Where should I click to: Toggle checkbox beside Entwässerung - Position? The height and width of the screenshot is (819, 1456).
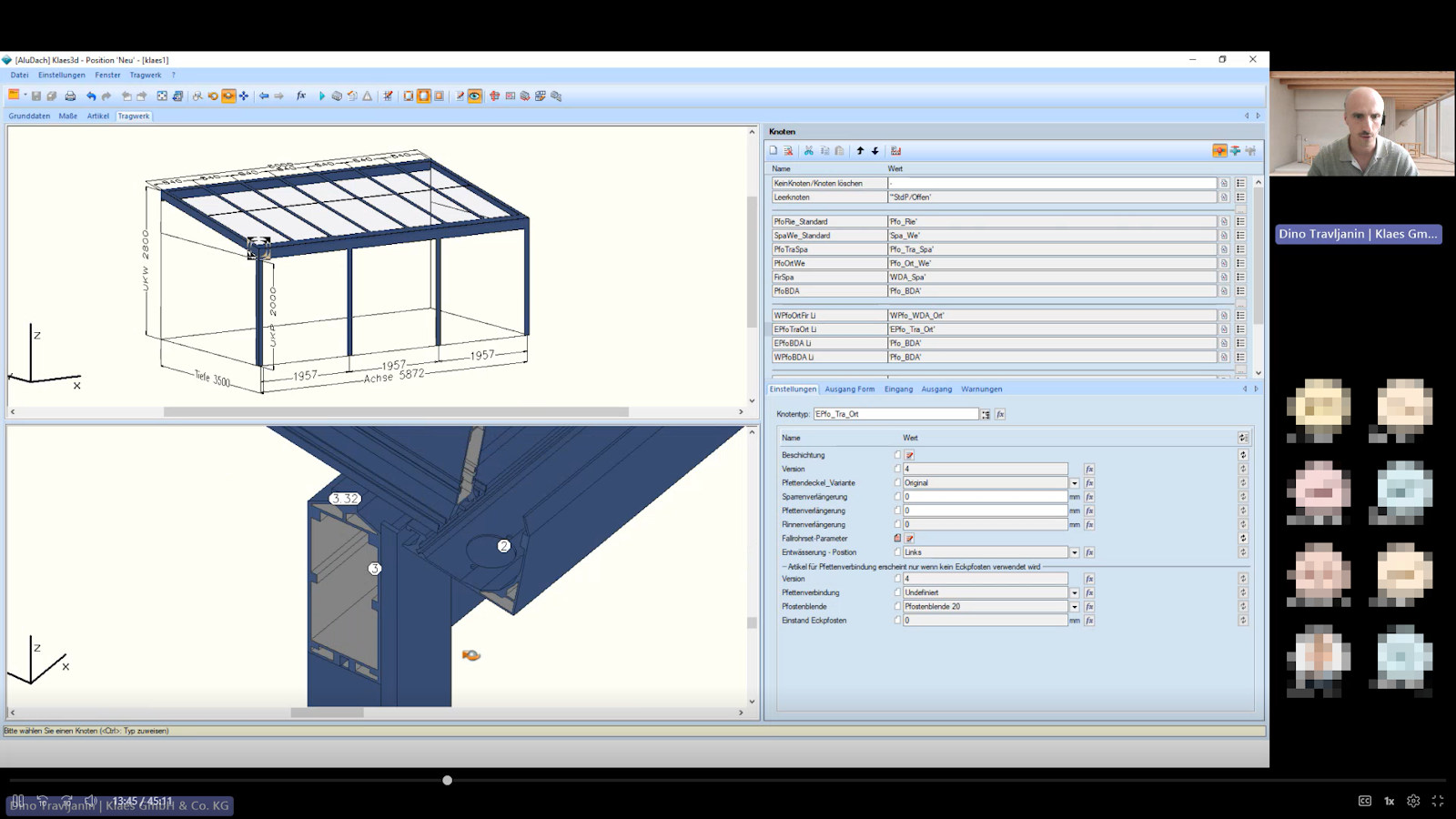[897, 552]
